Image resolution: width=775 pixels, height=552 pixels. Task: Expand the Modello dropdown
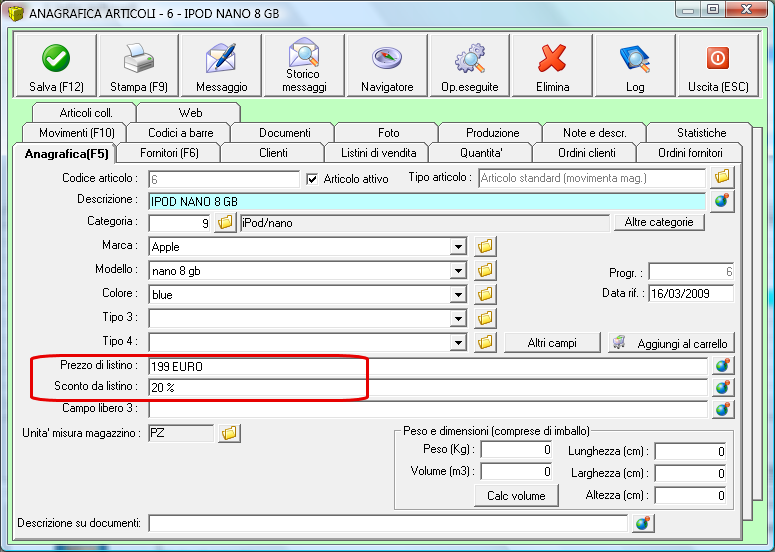point(459,270)
